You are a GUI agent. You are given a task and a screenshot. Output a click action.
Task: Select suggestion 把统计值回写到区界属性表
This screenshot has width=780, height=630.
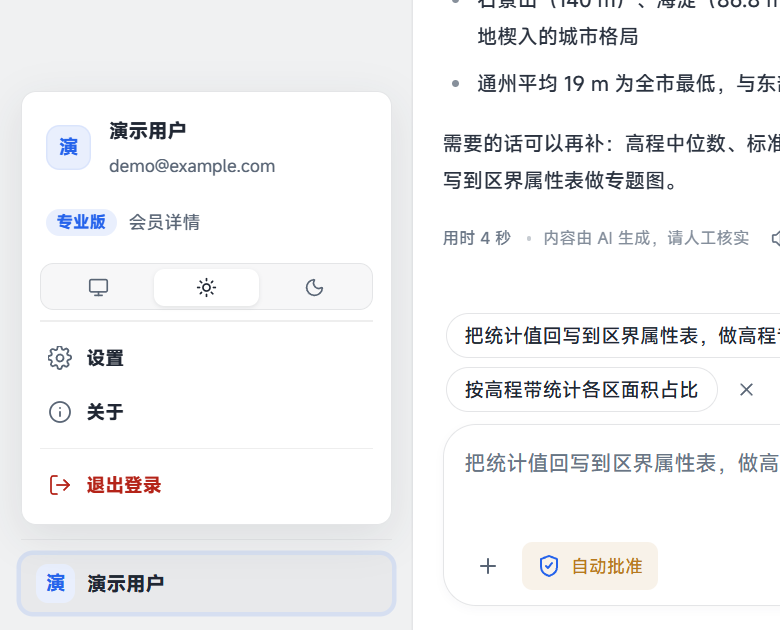[613, 336]
